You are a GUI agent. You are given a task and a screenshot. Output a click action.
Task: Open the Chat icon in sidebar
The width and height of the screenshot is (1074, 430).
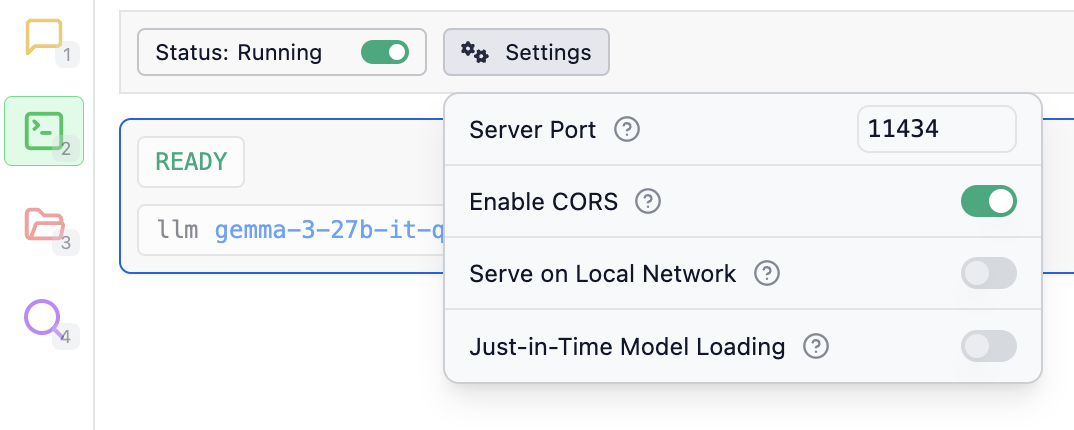tap(44, 37)
